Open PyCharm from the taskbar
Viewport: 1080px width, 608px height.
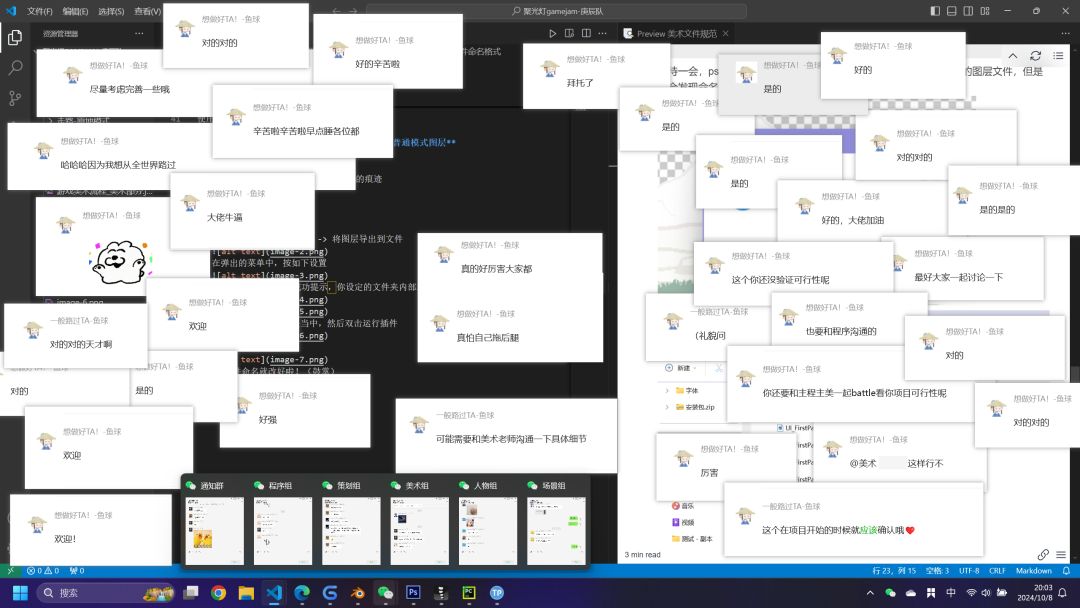click(x=469, y=592)
